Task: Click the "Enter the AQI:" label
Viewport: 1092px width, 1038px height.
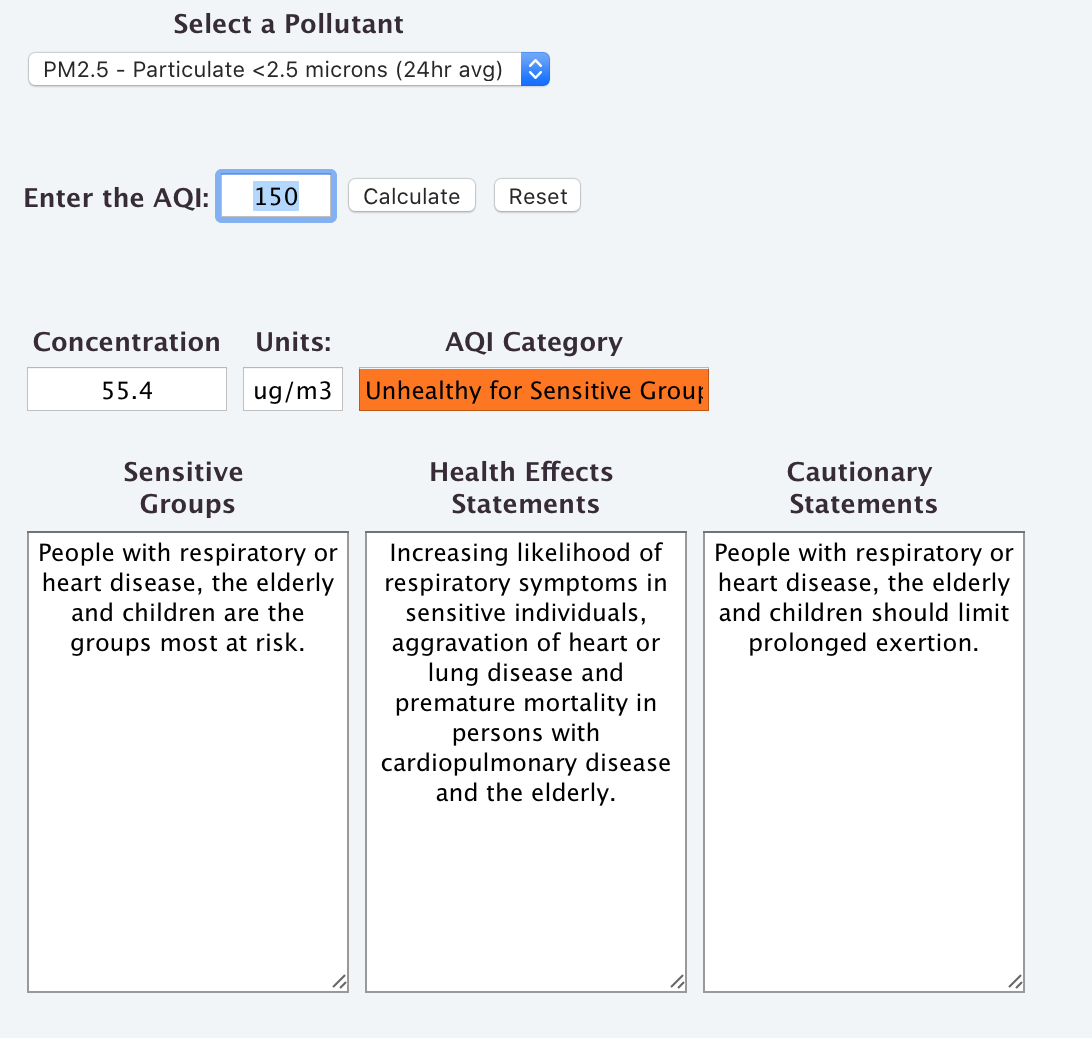Action: tap(117, 198)
